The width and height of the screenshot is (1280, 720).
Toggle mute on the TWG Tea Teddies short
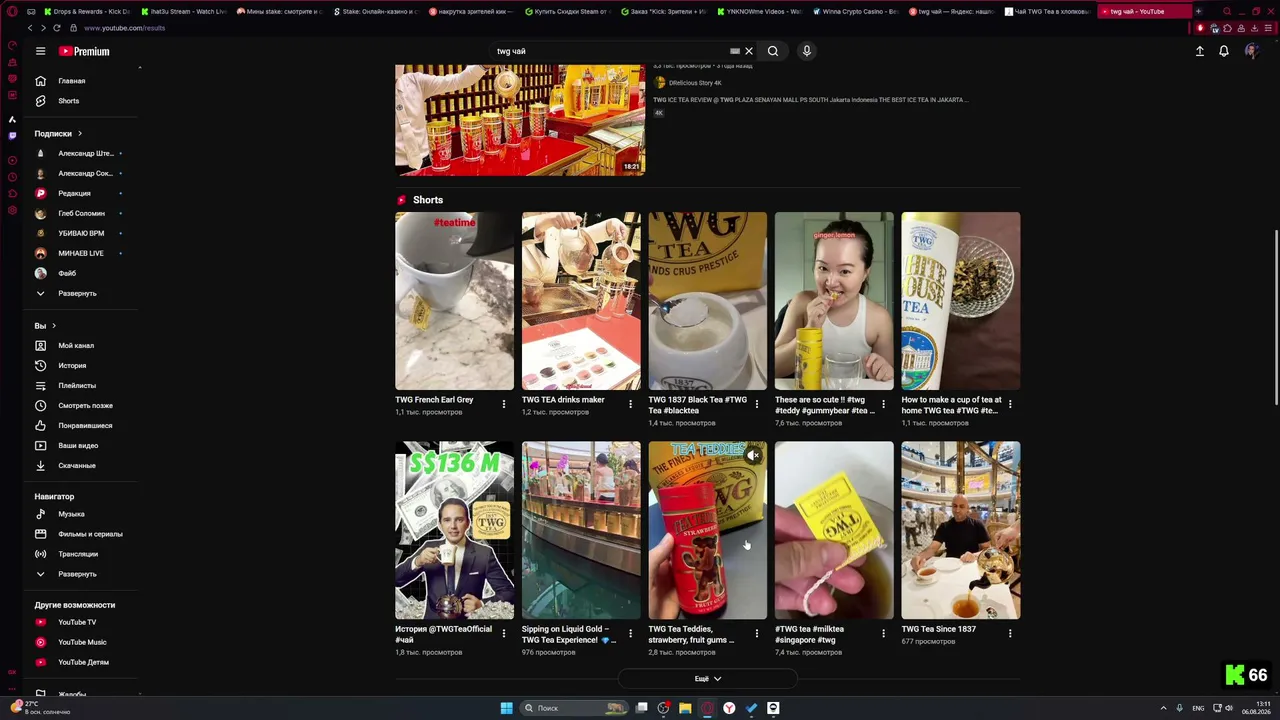point(754,456)
